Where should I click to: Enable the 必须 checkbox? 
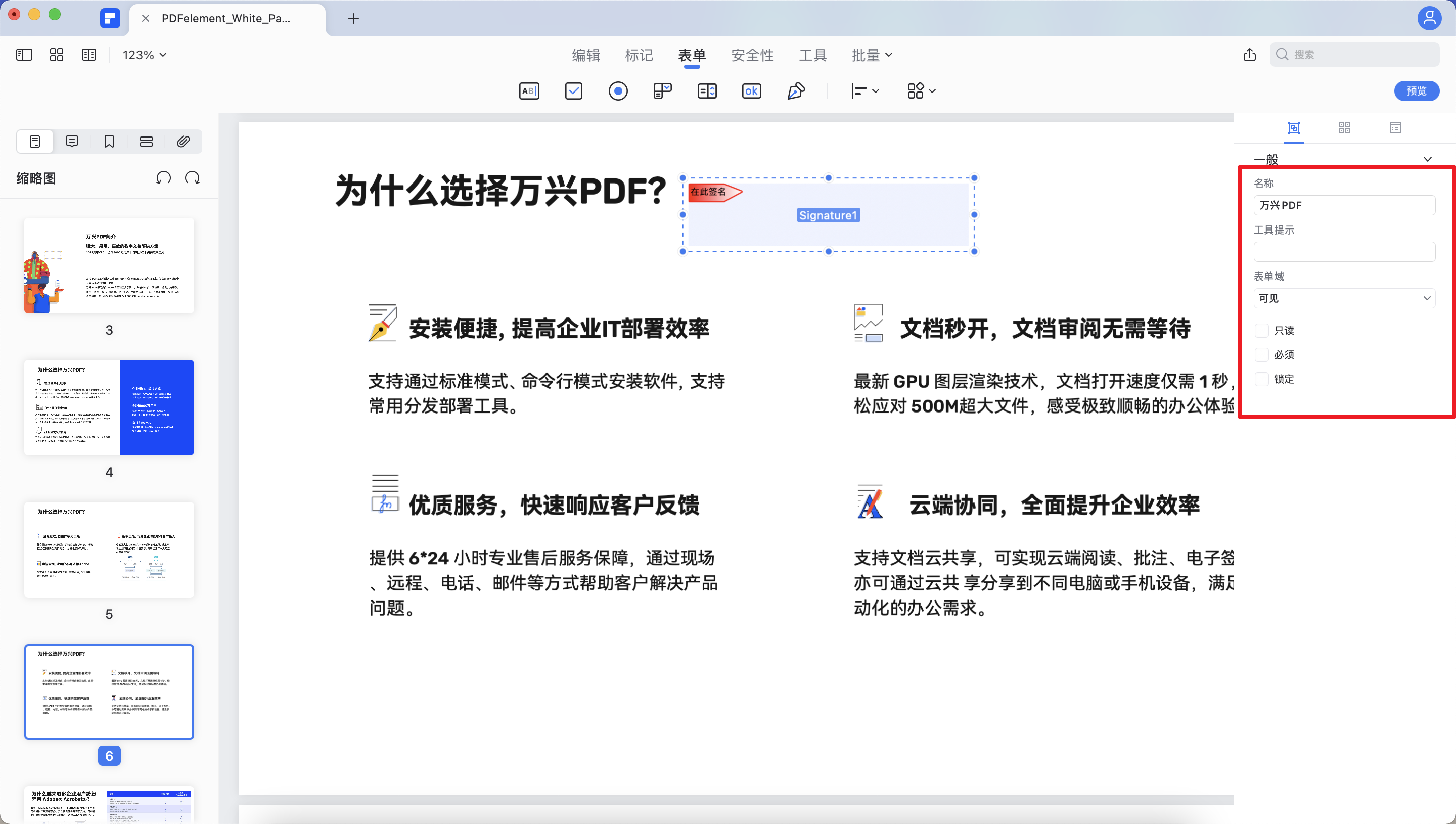(x=1261, y=354)
